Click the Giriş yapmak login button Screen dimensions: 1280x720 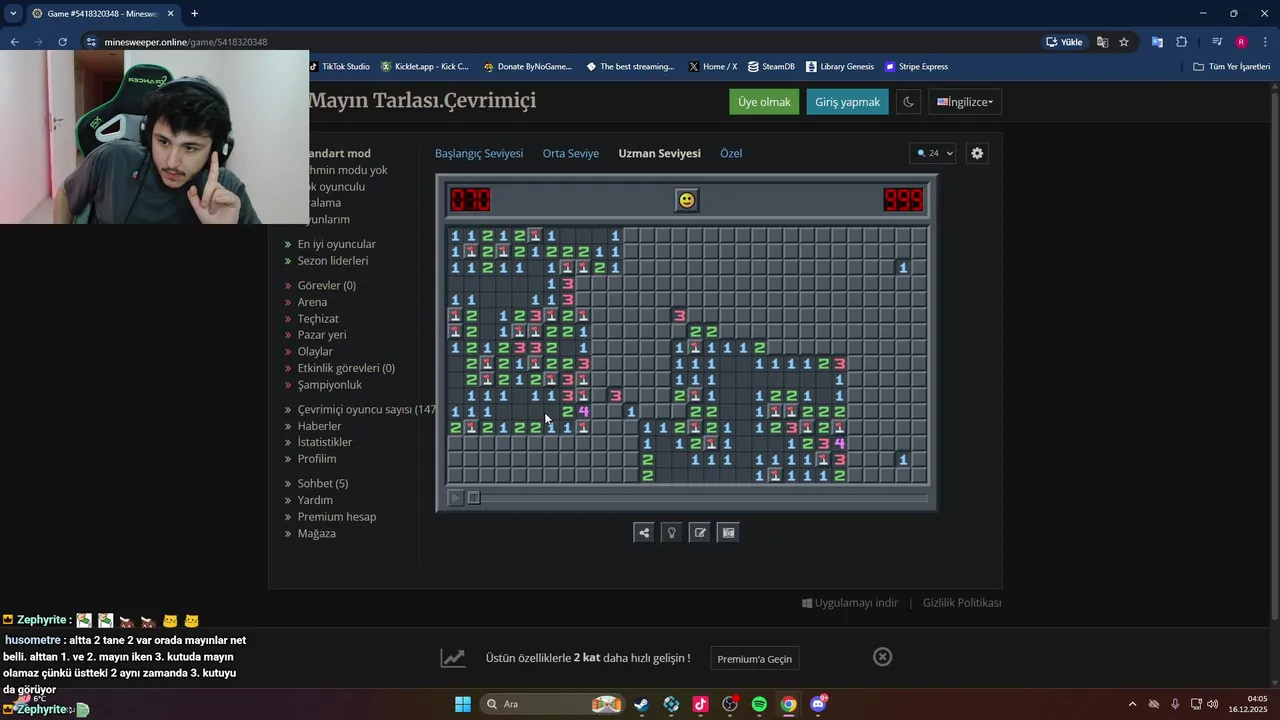847,102
